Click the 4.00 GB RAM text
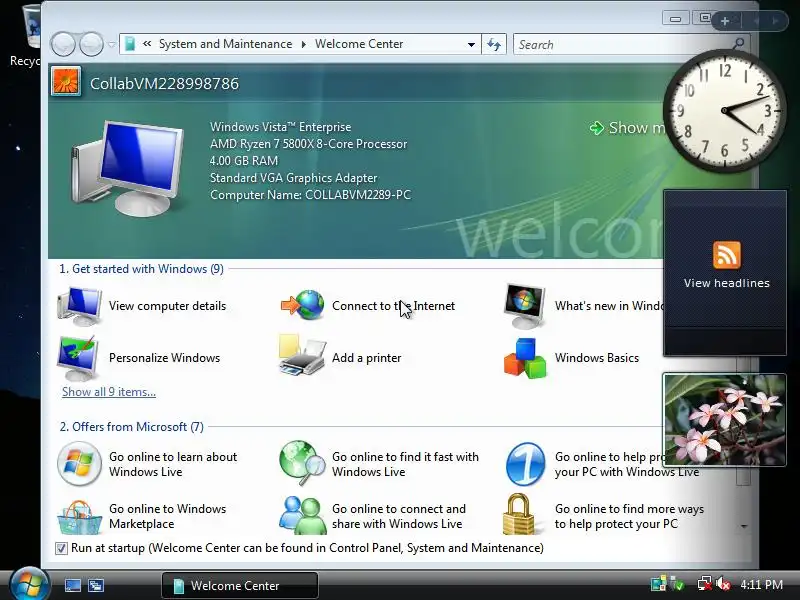This screenshot has width=800, height=600. [x=244, y=161]
